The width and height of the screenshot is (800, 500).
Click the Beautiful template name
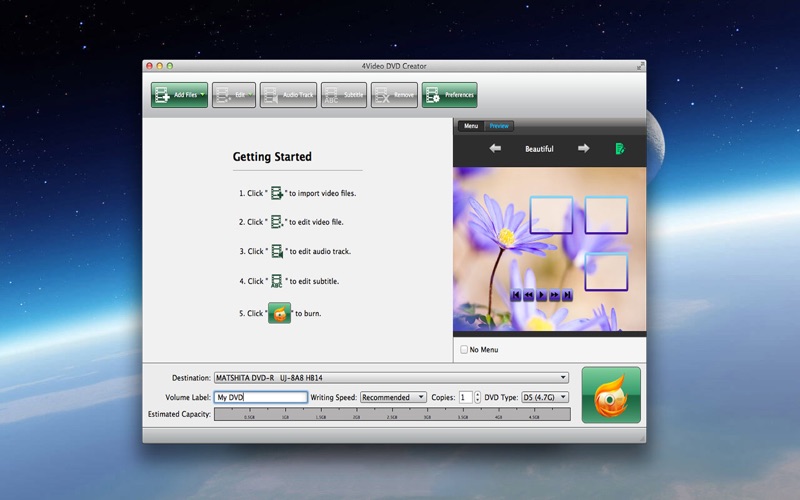click(539, 149)
